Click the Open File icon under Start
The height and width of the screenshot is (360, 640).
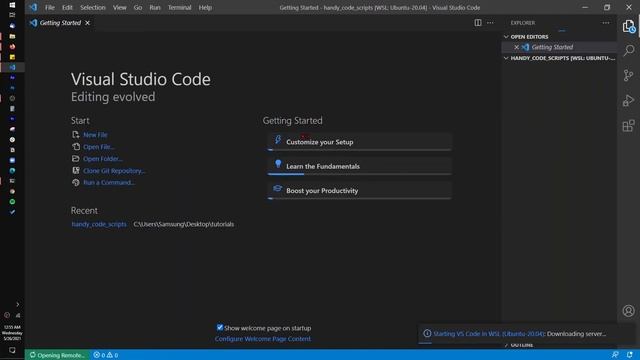[x=76, y=147]
